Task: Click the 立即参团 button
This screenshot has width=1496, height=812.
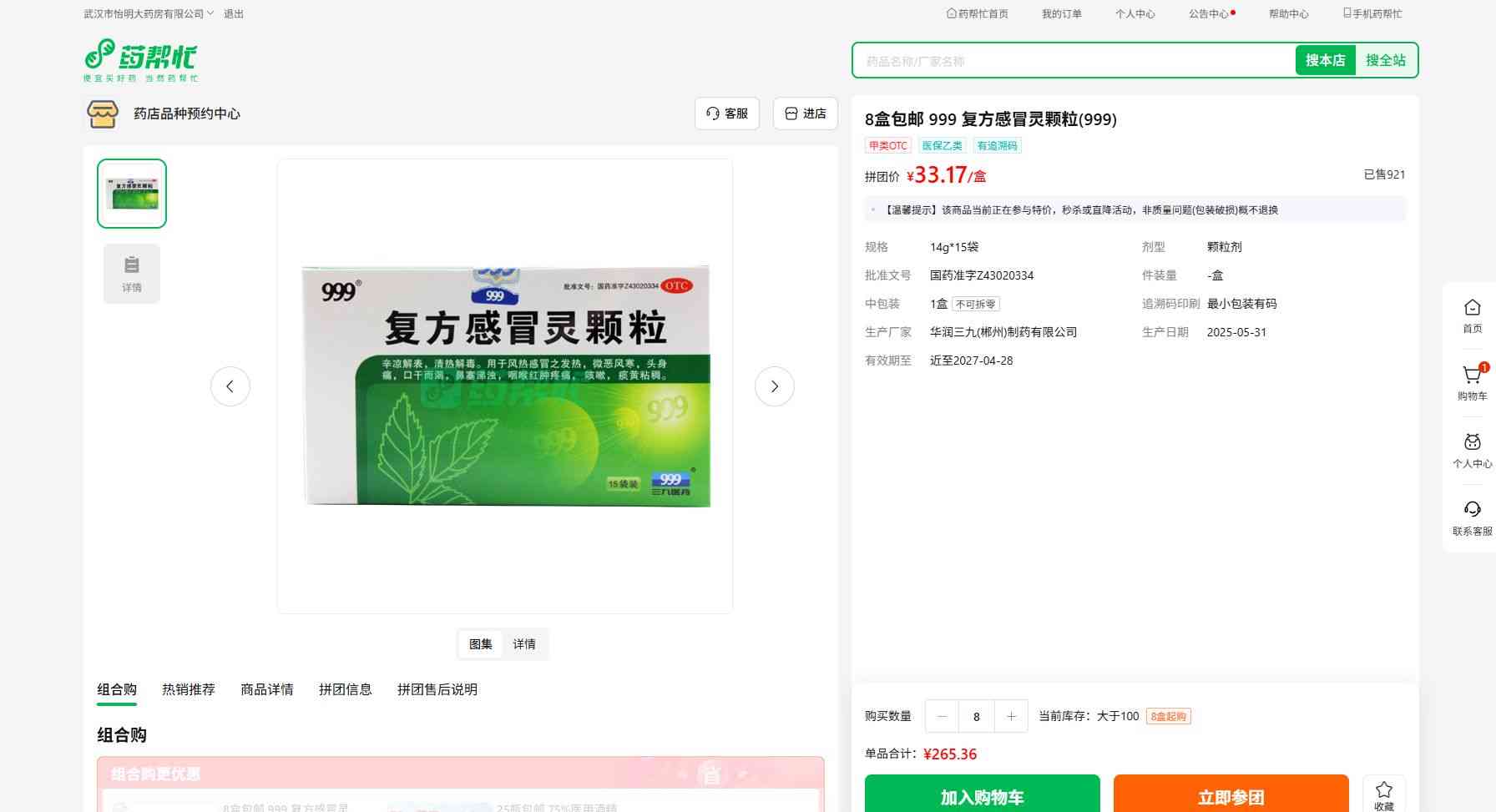Action: tap(1231, 796)
